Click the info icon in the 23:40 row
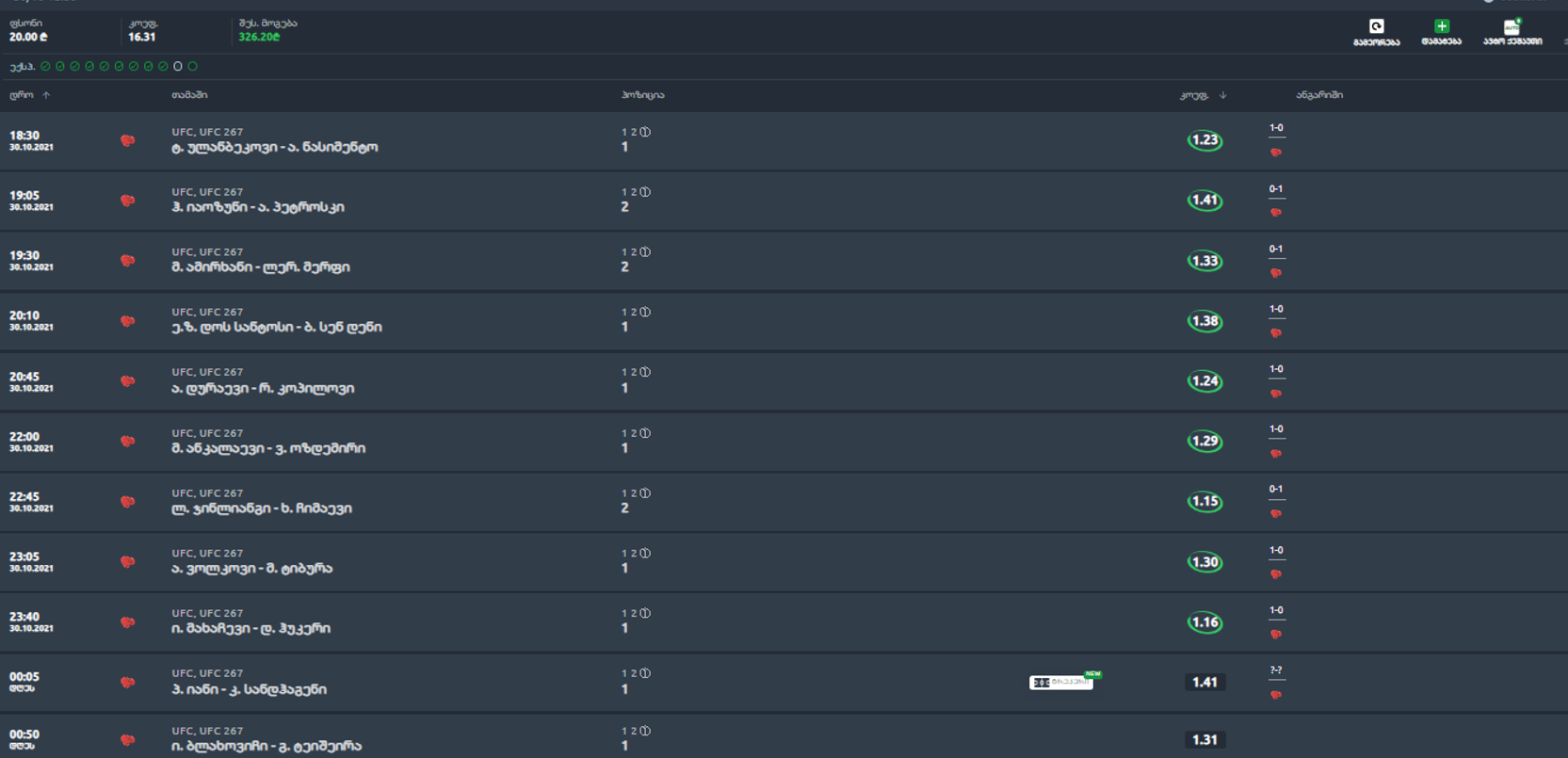This screenshot has width=1568, height=758. pos(645,613)
